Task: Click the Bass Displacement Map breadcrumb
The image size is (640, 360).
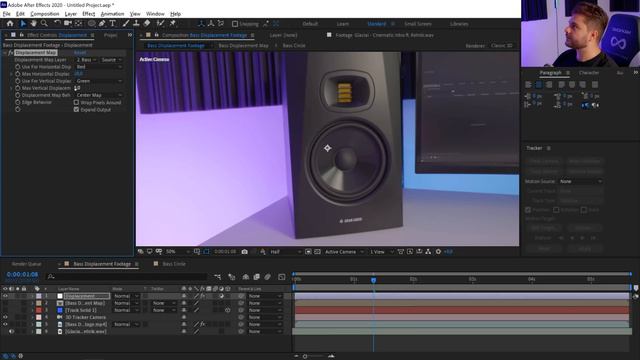Action: [x=243, y=46]
